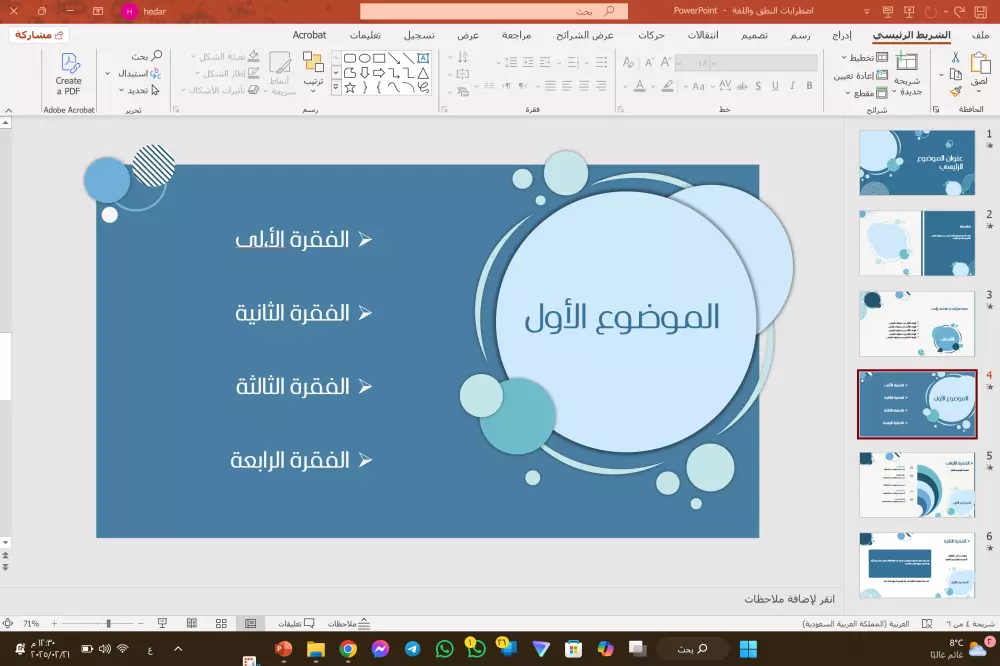Switch to the إدراج ribbon tab

(841, 33)
